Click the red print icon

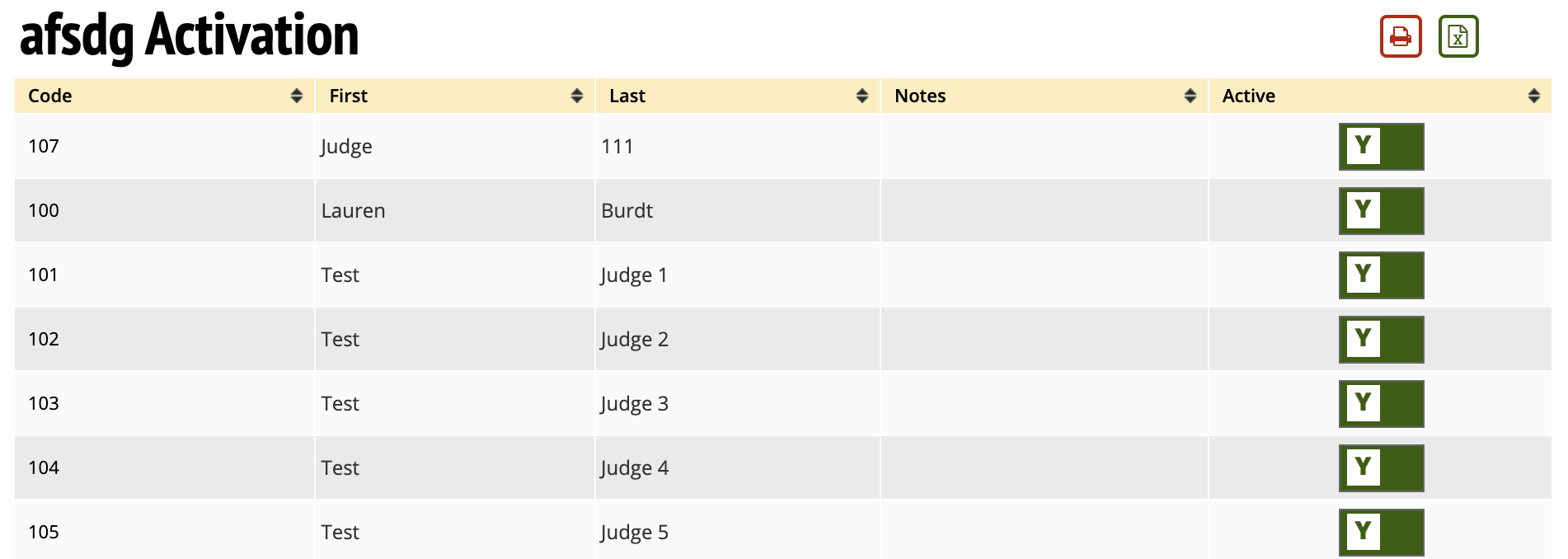[1401, 37]
